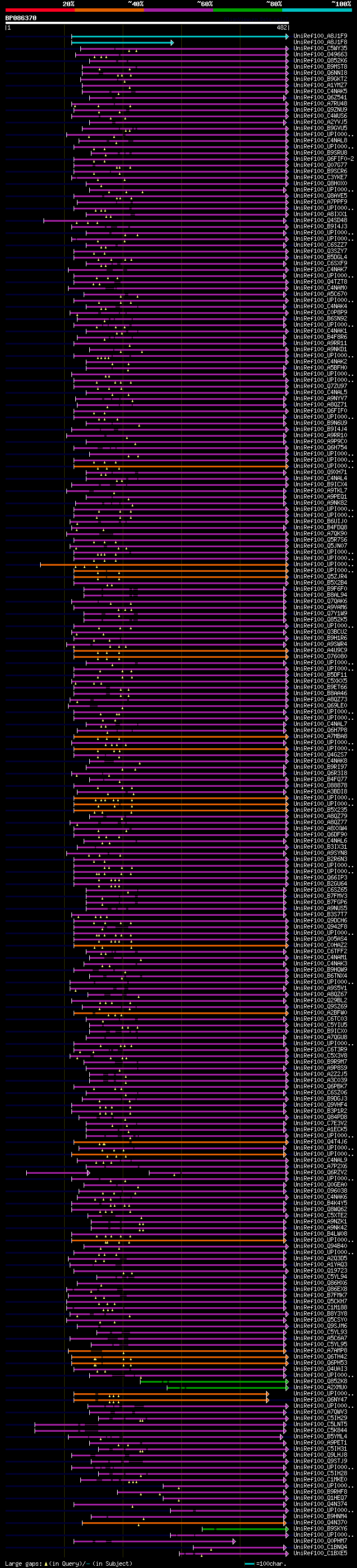This screenshot has width=357, height=1568.
Task: Click the UniRef100_A8QZ73 label
Action: (320, 699)
